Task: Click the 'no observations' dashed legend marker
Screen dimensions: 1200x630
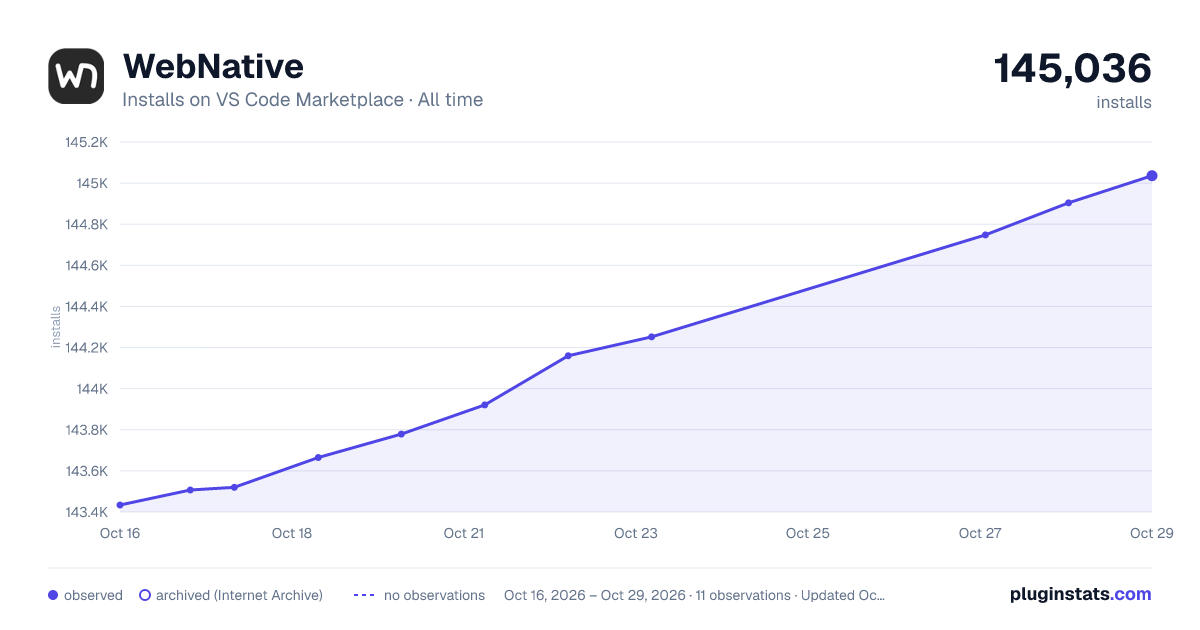Action: 364,595
